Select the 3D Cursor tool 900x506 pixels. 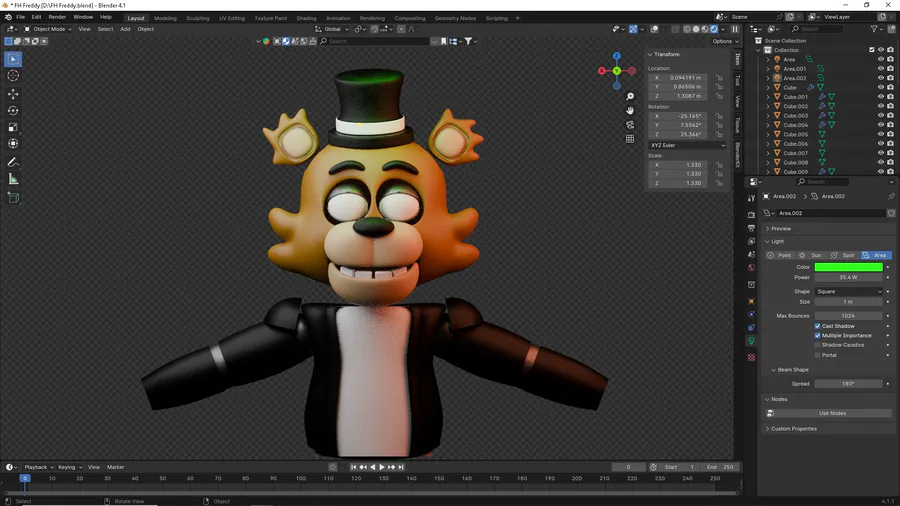click(13, 76)
